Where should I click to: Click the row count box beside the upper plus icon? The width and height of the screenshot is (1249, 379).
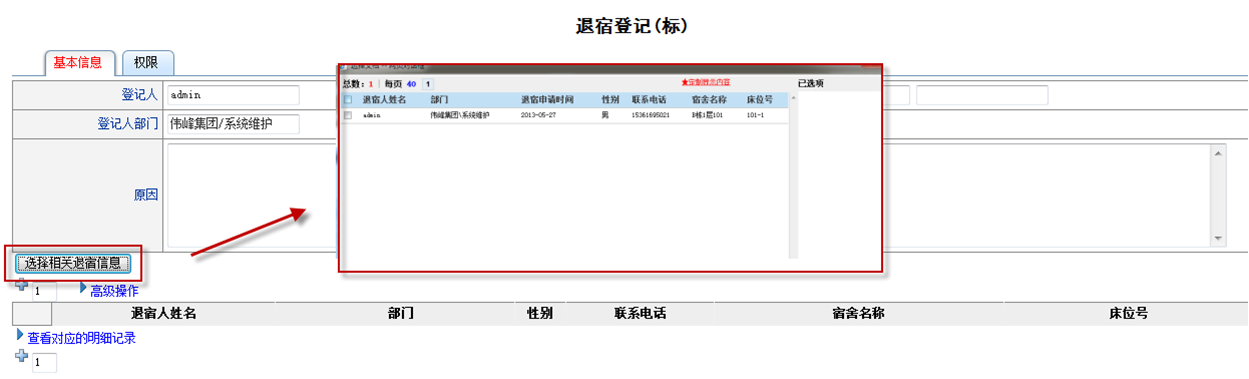[44, 292]
